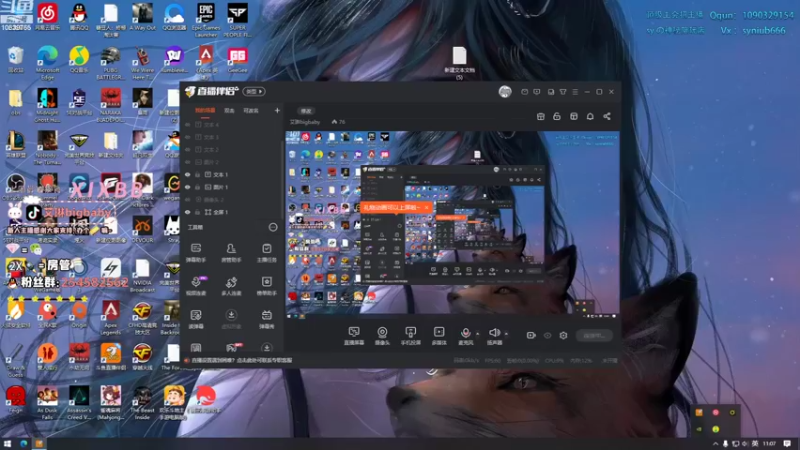Start 视频连麦 video co-hosting
Viewport: 800px width, 450px height.
click(196, 286)
